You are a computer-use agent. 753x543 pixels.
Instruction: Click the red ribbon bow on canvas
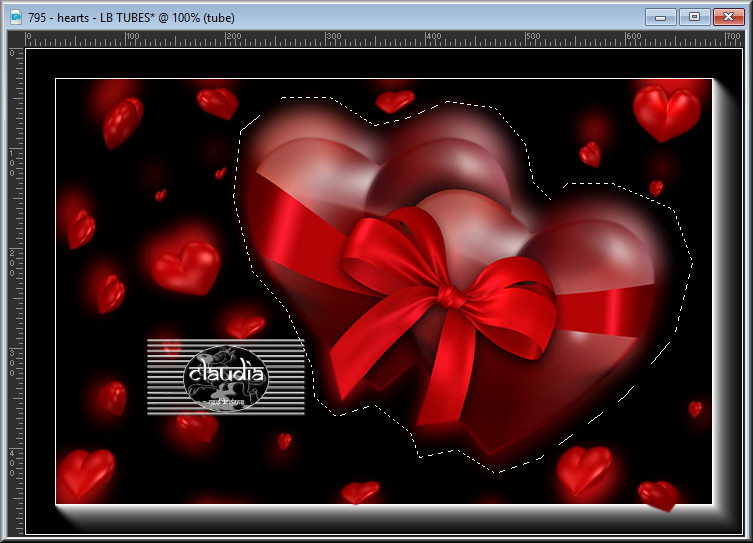(443, 315)
